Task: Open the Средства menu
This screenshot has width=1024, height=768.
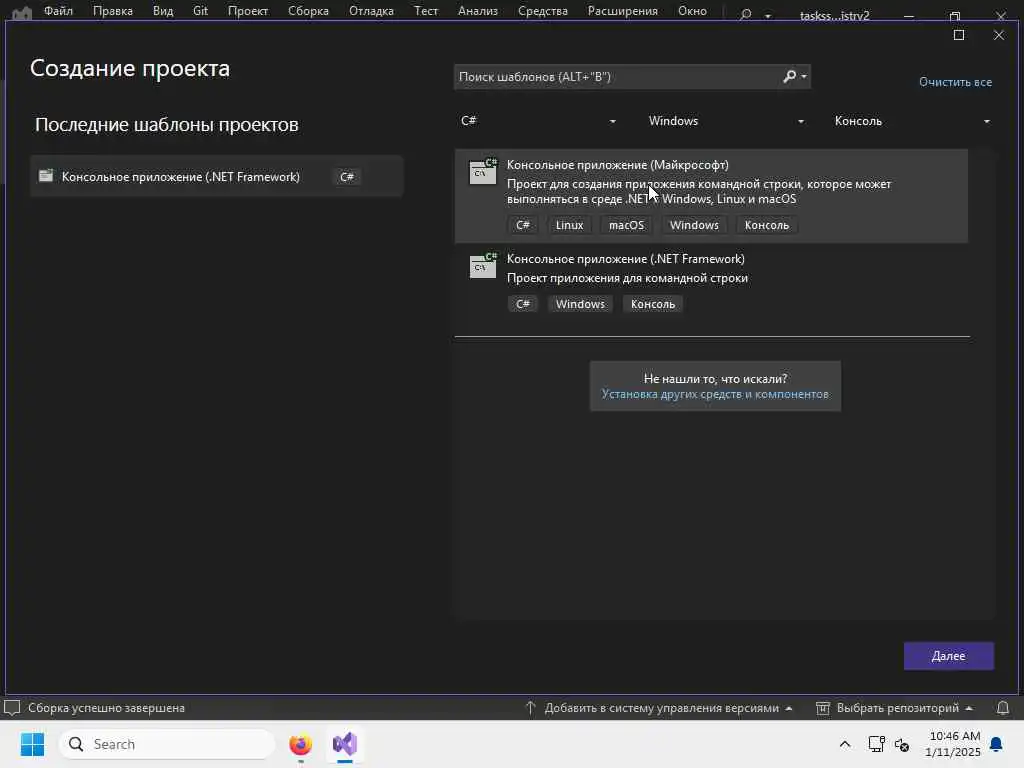Action: pyautogui.click(x=543, y=11)
